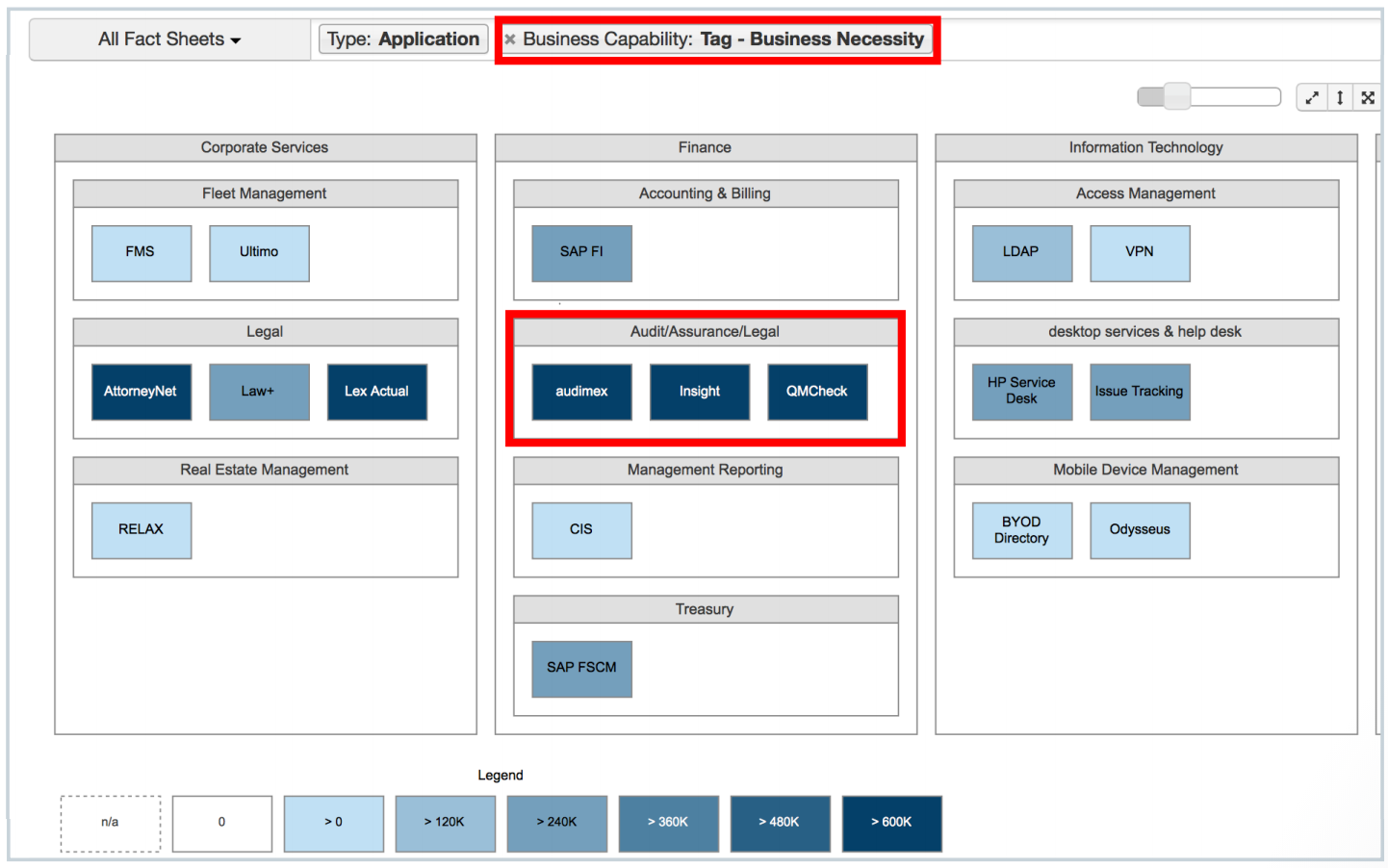This screenshot has width=1388, height=868.
Task: Click the RELAX application box
Action: tap(141, 530)
